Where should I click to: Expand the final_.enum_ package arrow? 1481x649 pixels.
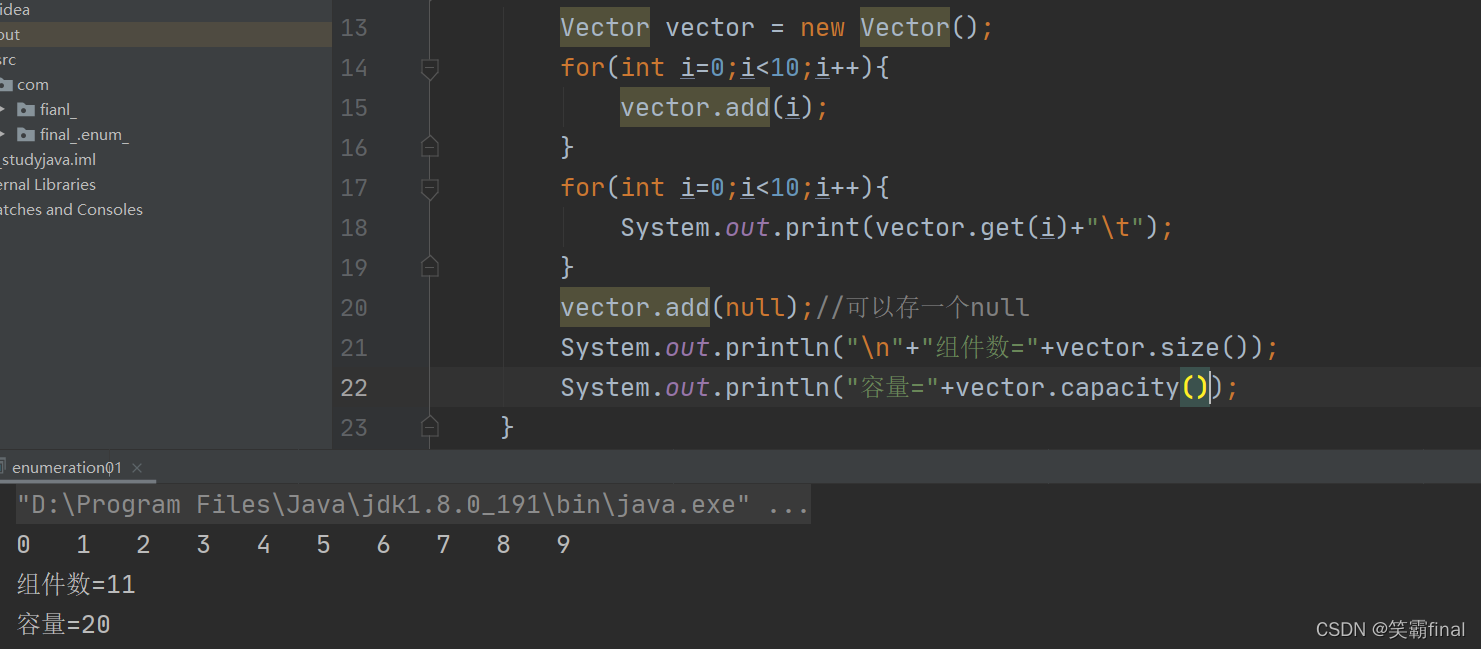pyautogui.click(x=4, y=135)
